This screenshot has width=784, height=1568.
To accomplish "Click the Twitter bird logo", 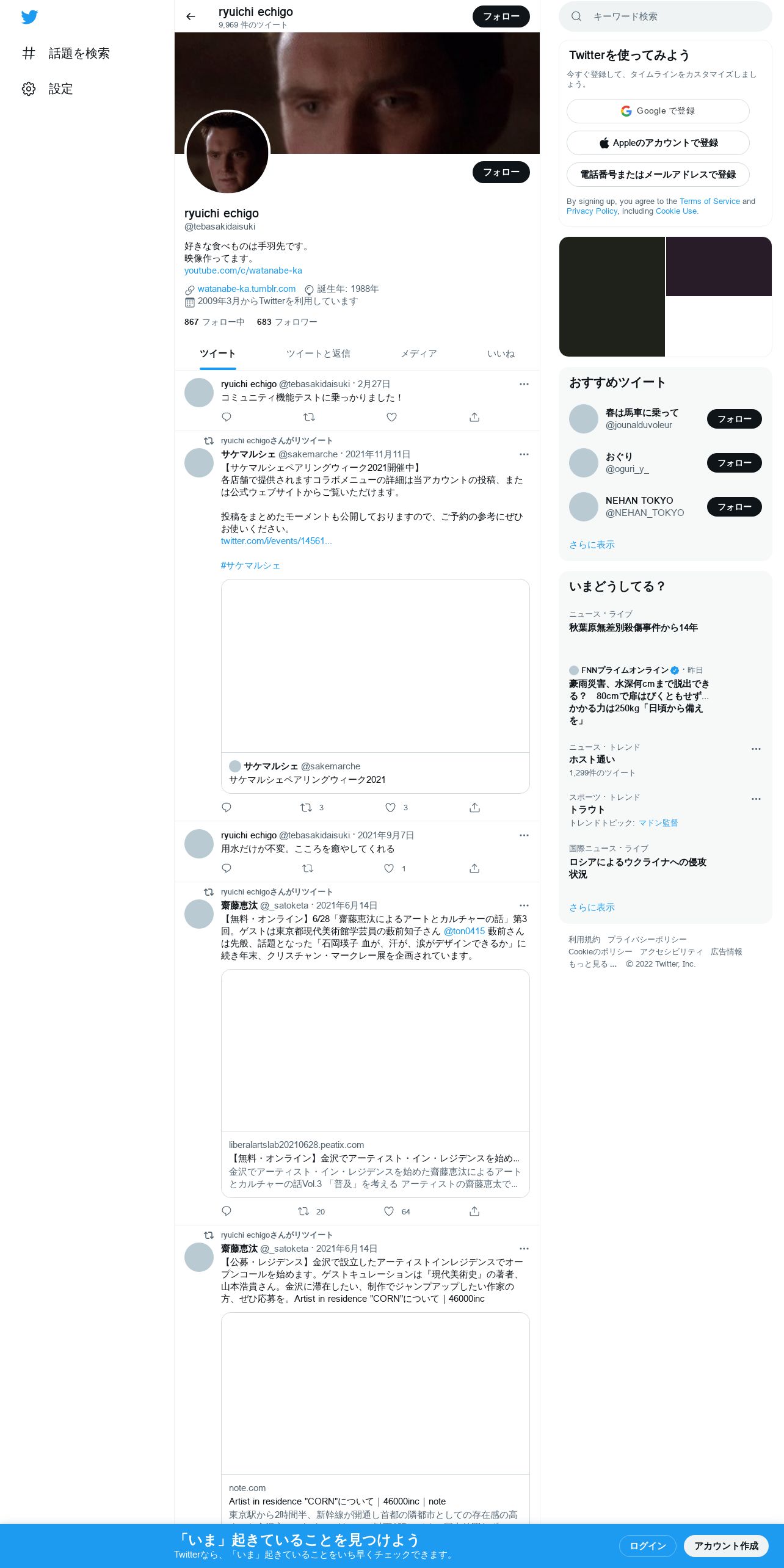I will (29, 16).
